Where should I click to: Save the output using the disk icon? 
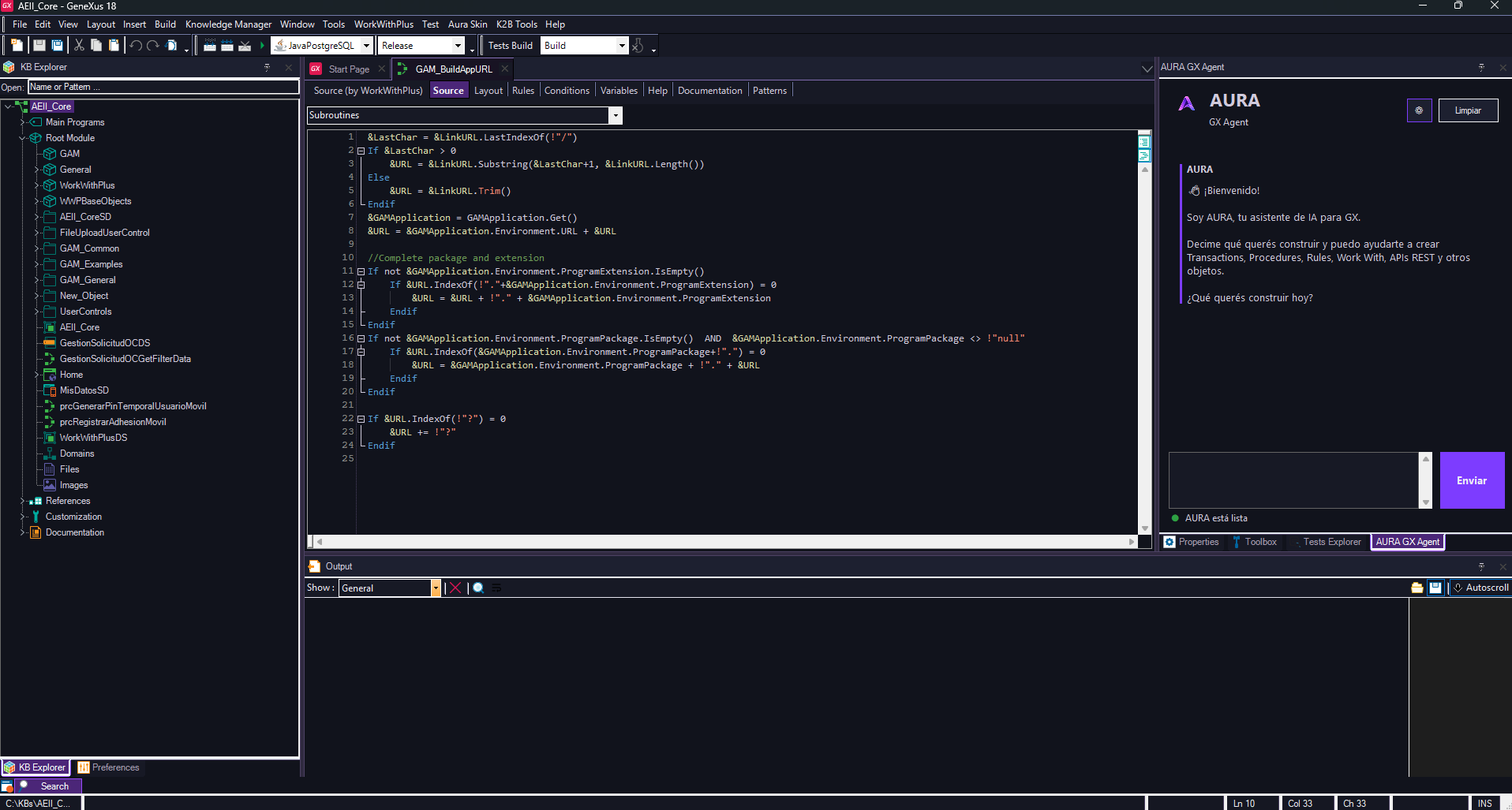click(x=1435, y=588)
